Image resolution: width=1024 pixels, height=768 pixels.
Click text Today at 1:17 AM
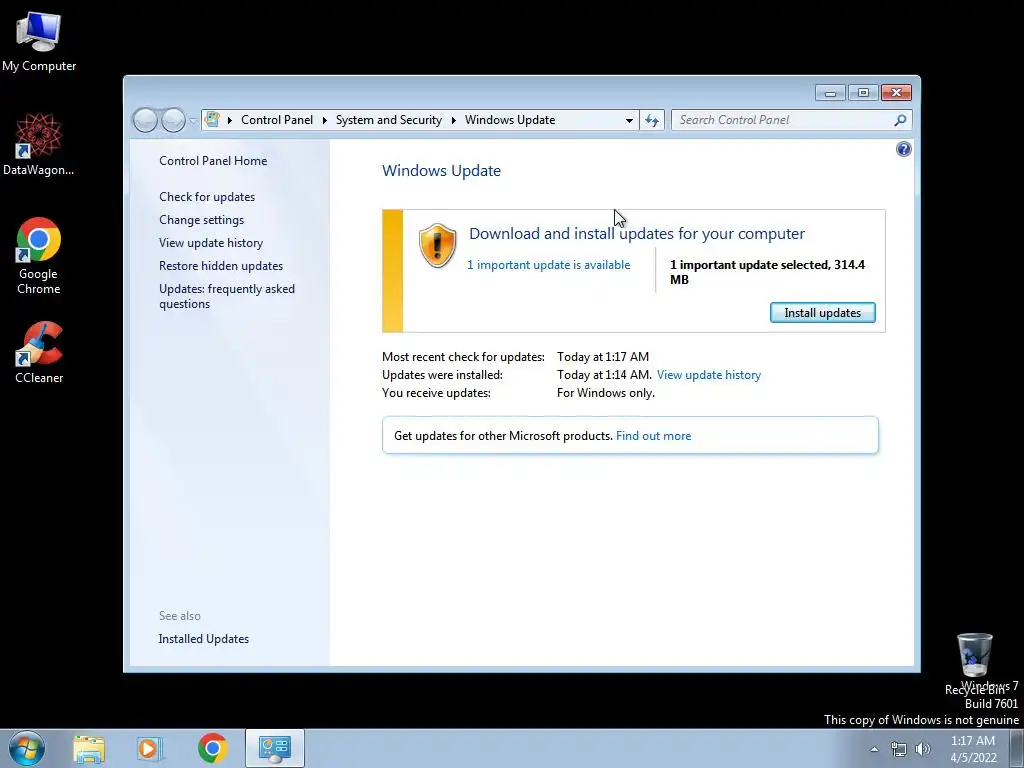(603, 357)
